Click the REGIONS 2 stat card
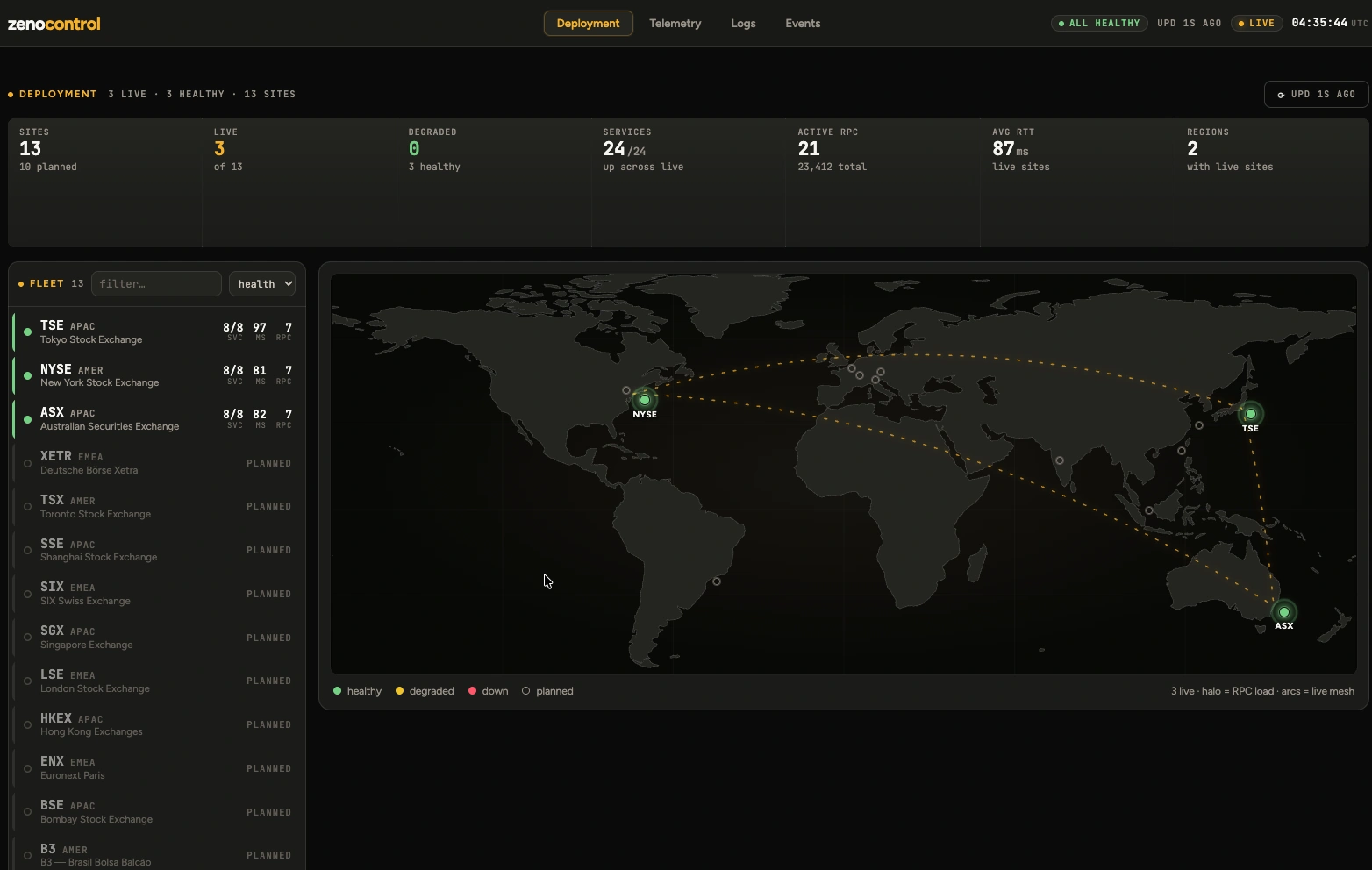This screenshot has width=1372, height=870. tap(1272, 183)
